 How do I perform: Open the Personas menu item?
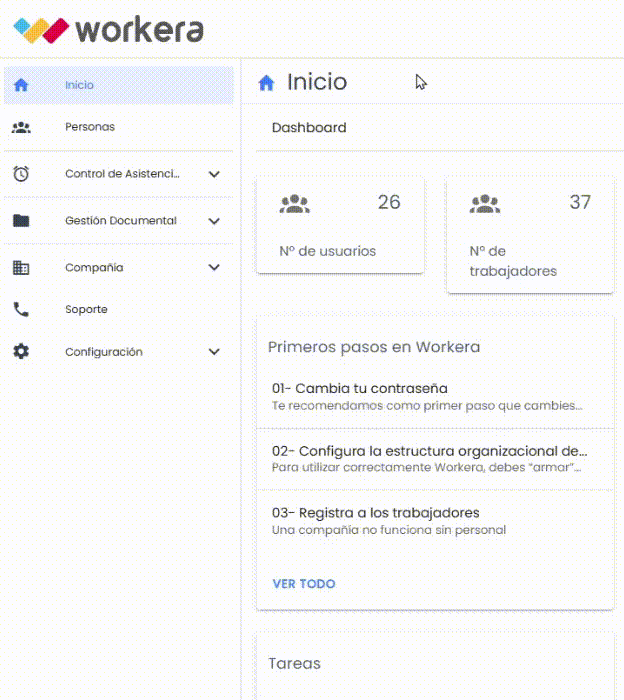90,127
